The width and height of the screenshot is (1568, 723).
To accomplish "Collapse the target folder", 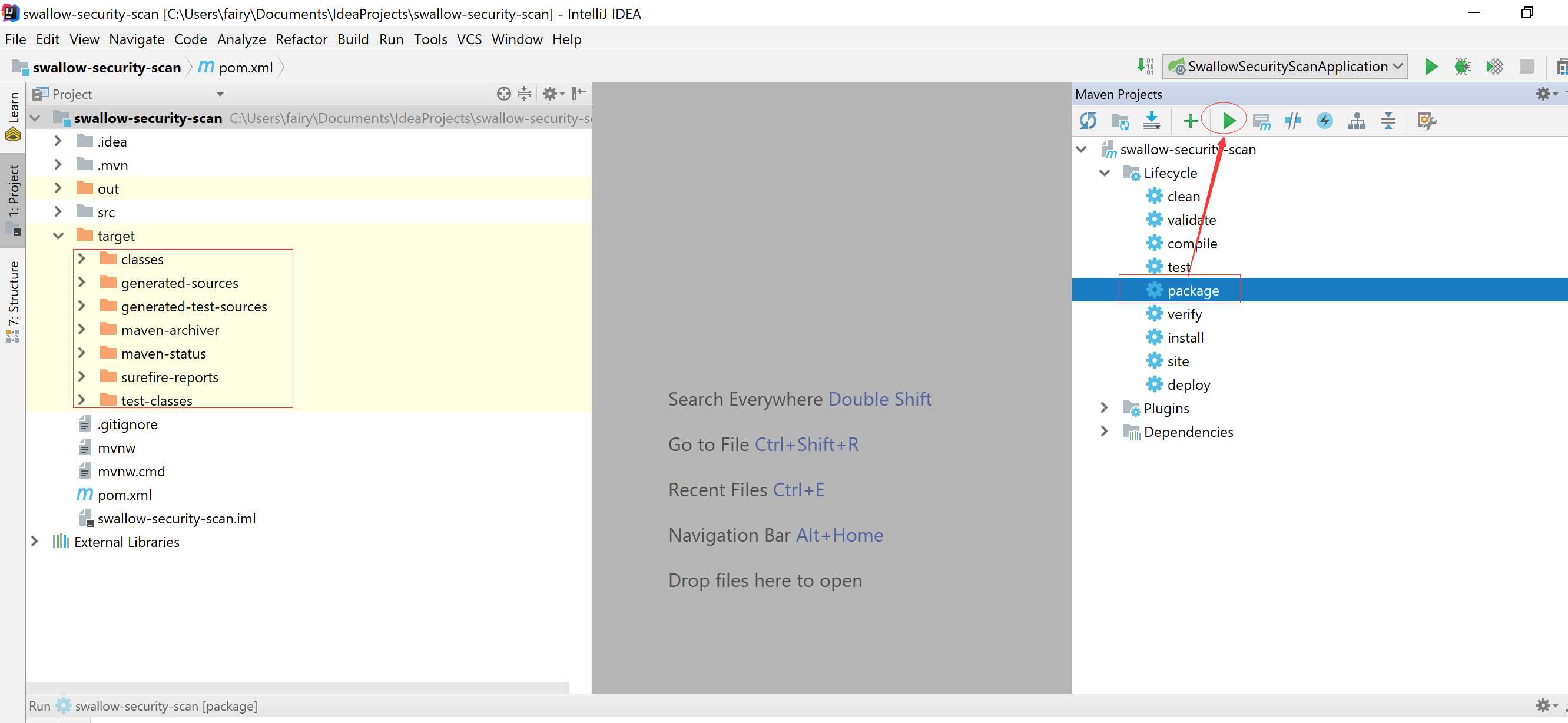I will (x=58, y=236).
